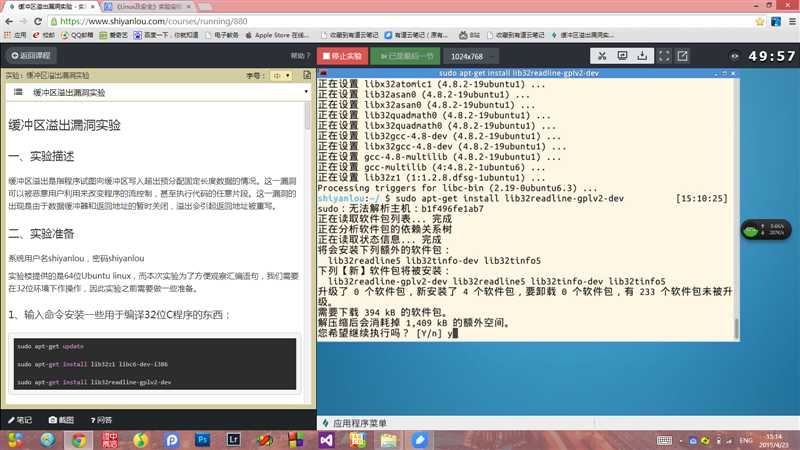Open the 电子邮件 bookmark
The image size is (800, 450).
(x=222, y=35)
